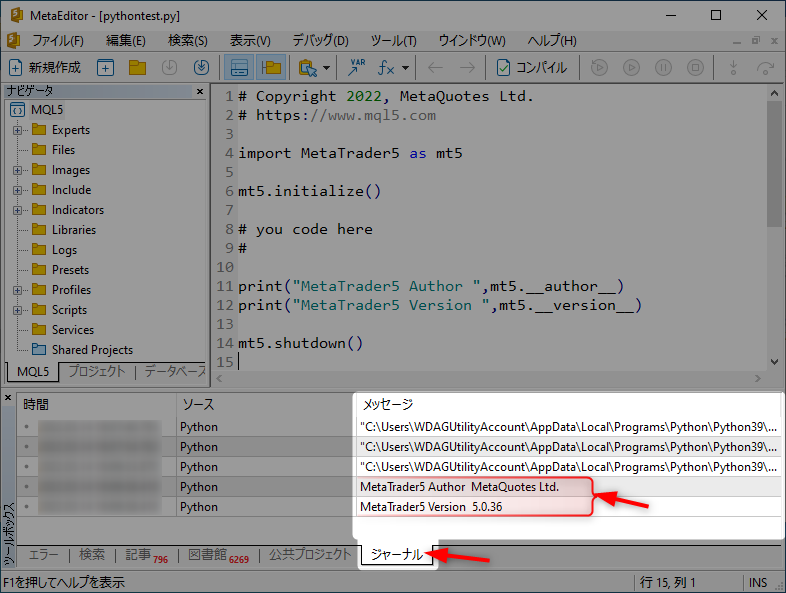Open the エラー toolbox tab

coord(43,555)
